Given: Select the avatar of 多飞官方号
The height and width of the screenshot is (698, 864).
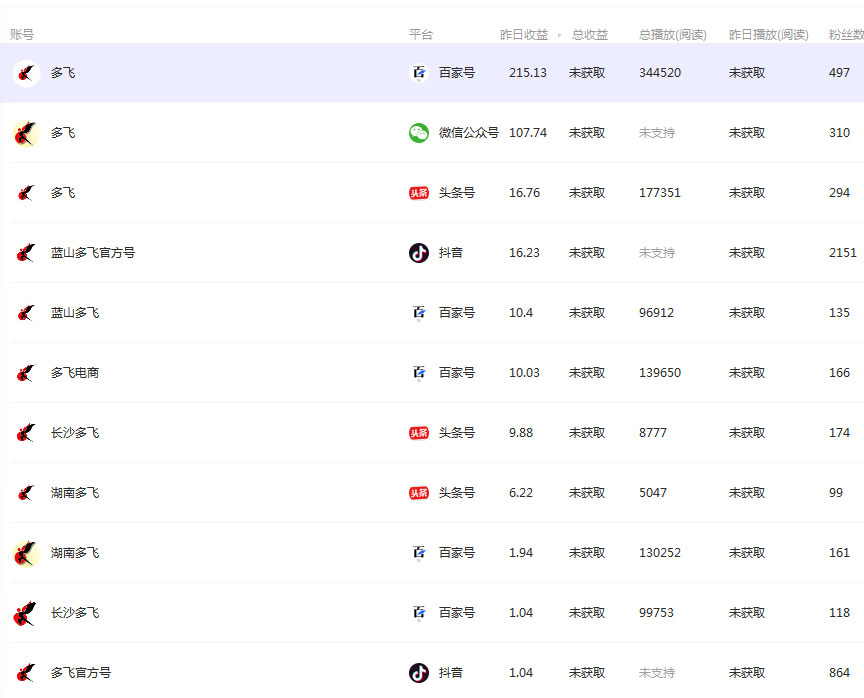Looking at the screenshot, I should (26, 673).
